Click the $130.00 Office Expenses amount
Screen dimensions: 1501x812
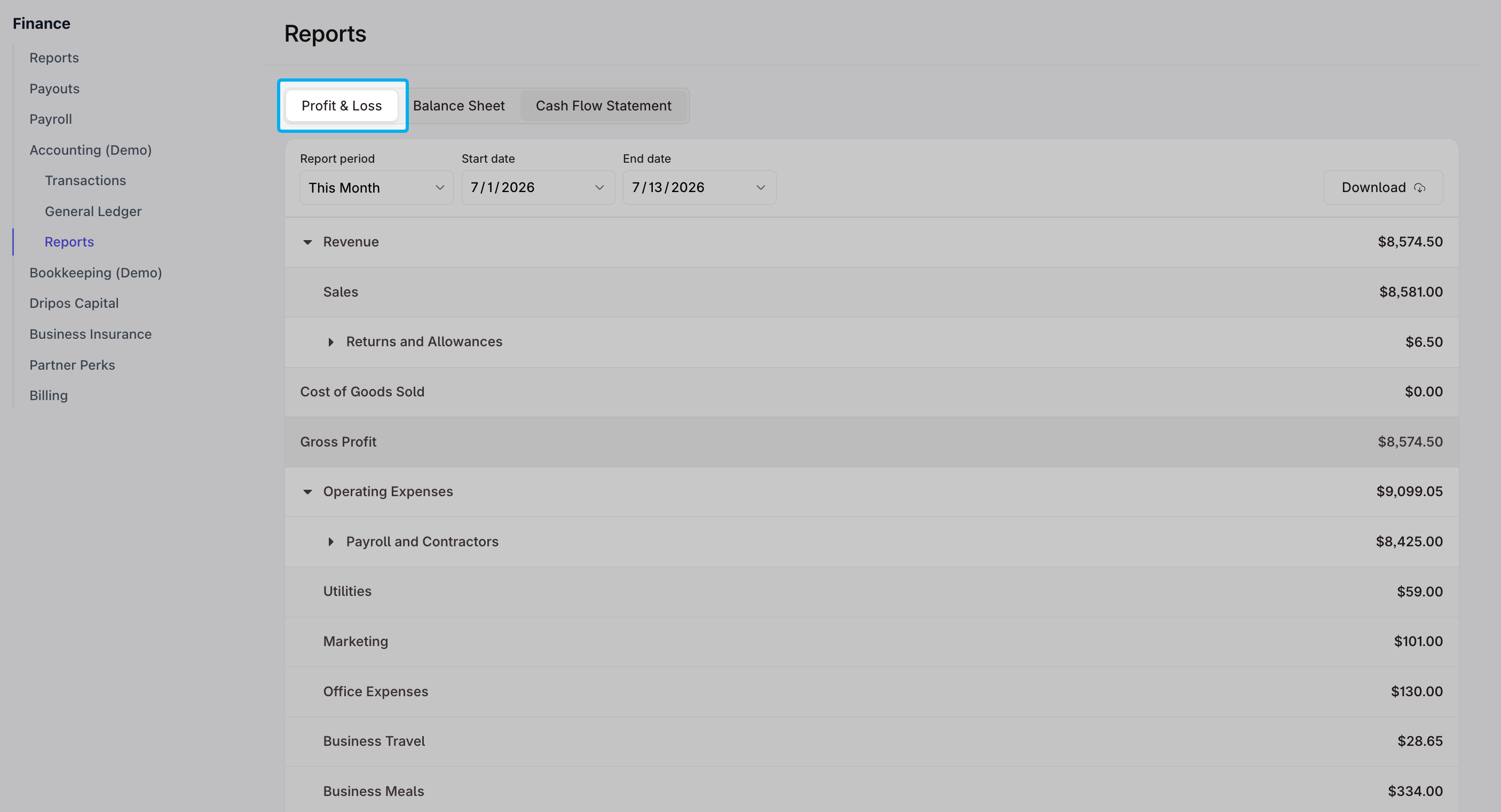[1417, 691]
